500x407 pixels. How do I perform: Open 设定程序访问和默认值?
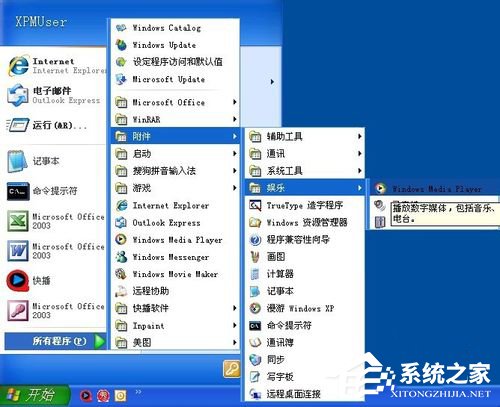(175, 62)
